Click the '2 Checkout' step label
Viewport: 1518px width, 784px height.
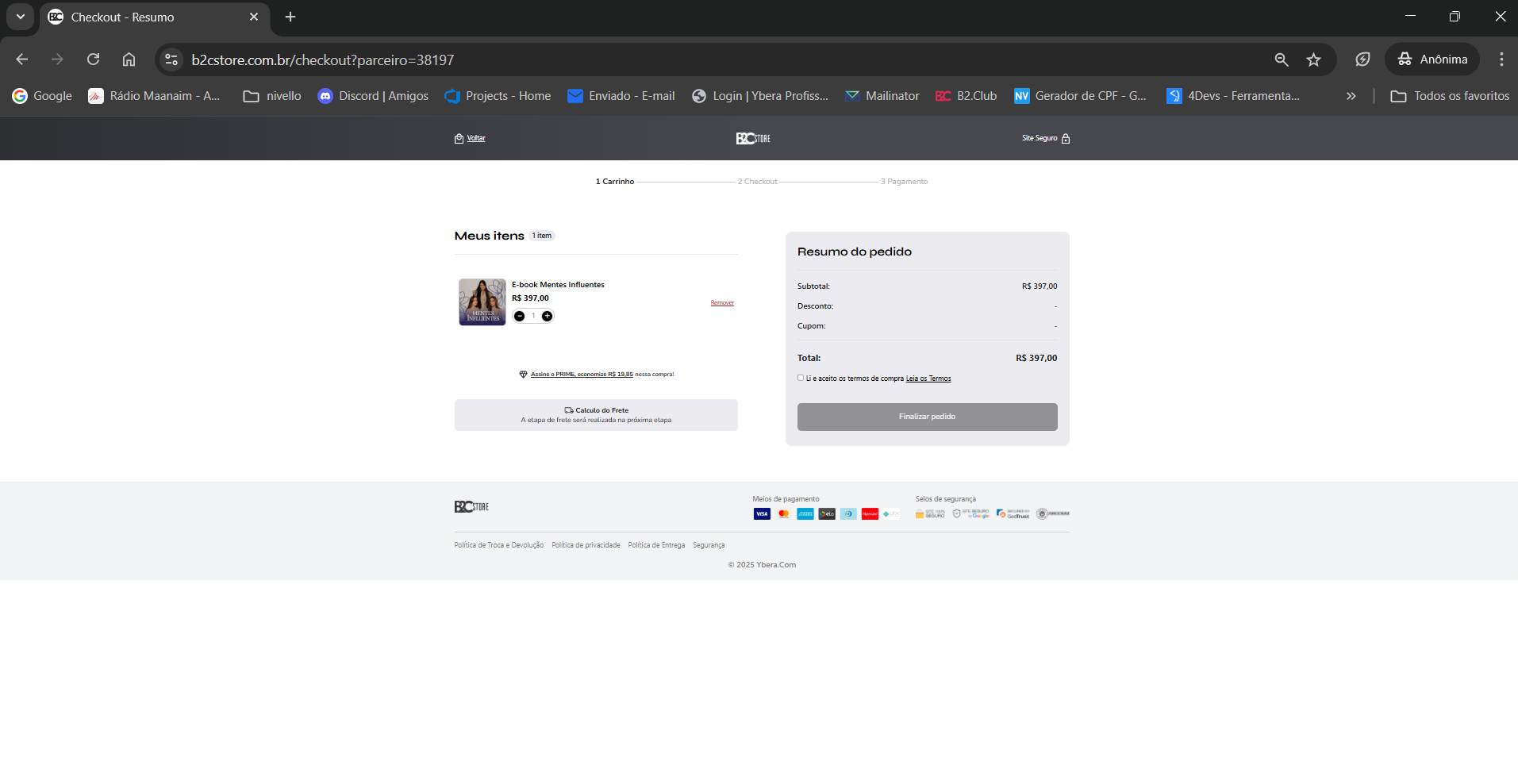coord(758,182)
